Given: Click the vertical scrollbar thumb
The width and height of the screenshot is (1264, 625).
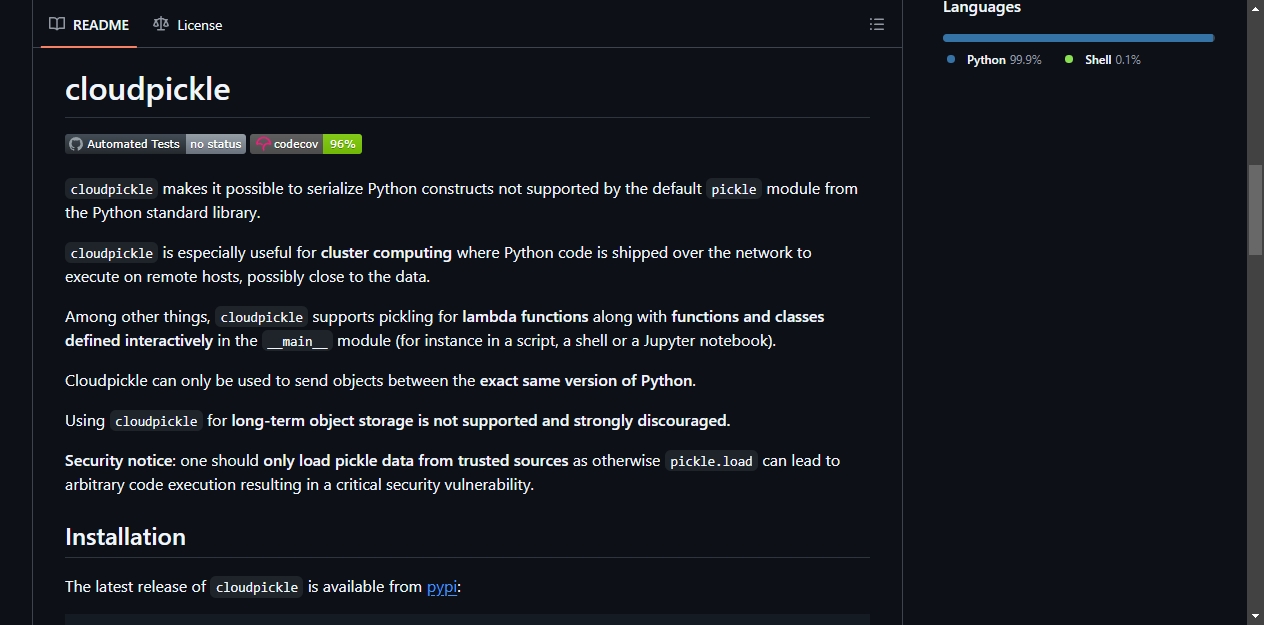Looking at the screenshot, I should pyautogui.click(x=1256, y=210).
